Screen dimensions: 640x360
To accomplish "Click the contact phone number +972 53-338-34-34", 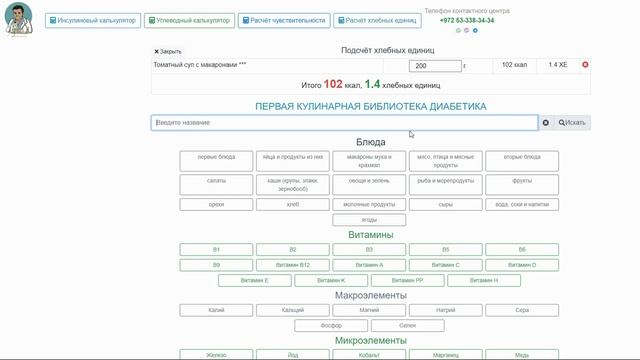I will [467, 20].
